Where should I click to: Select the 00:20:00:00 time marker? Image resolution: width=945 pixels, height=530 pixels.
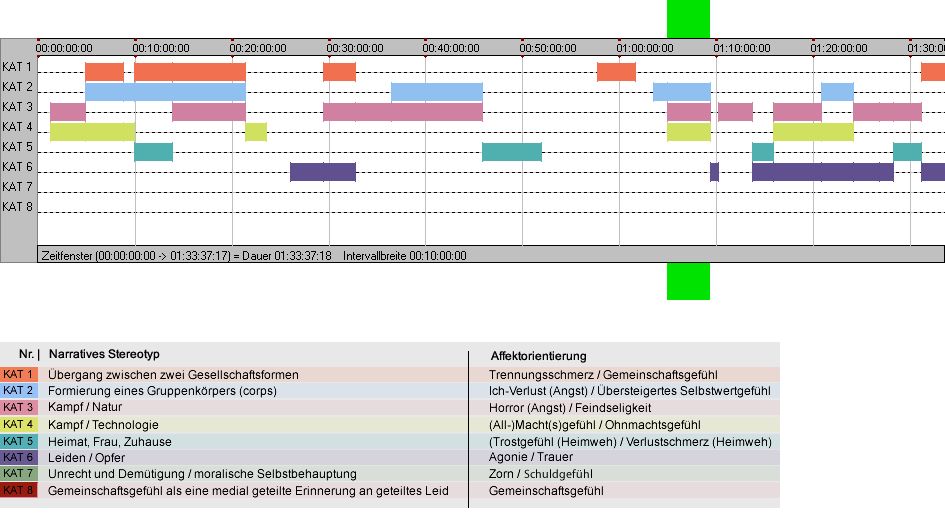(x=258, y=48)
